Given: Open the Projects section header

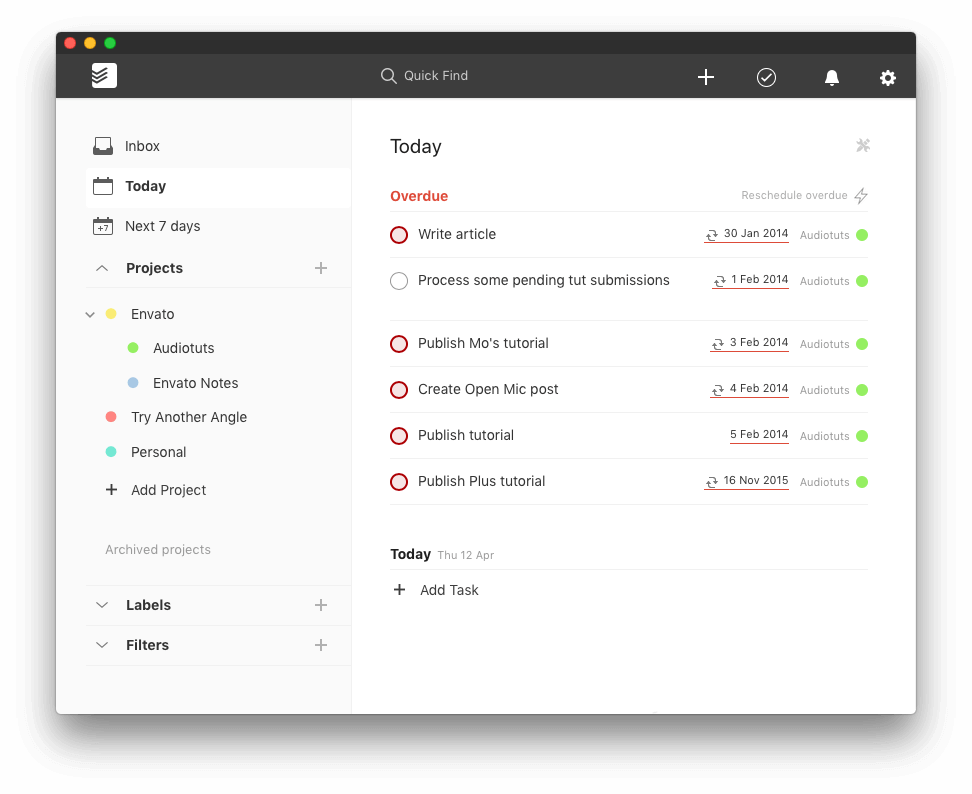Looking at the screenshot, I should pos(154,268).
